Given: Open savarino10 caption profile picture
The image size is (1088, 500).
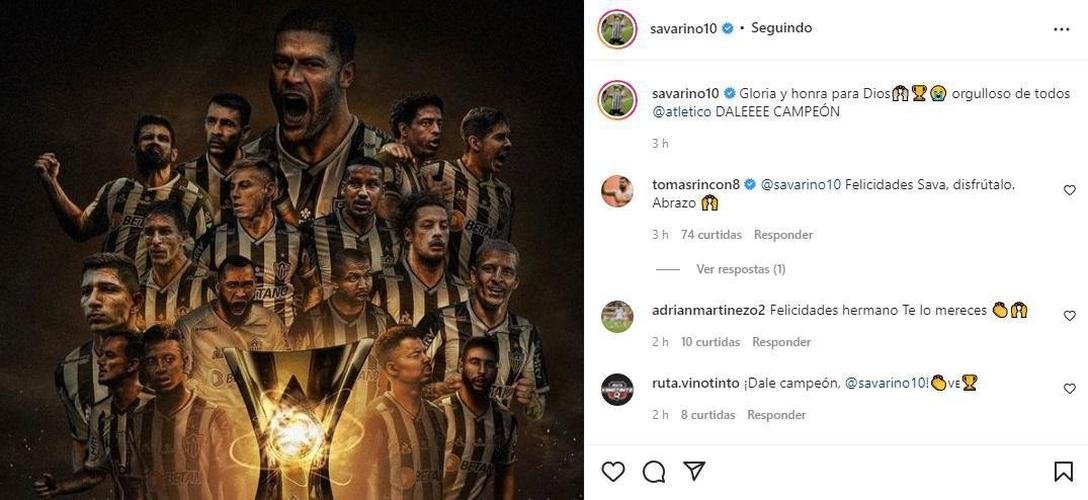Looking at the screenshot, I should tap(617, 100).
